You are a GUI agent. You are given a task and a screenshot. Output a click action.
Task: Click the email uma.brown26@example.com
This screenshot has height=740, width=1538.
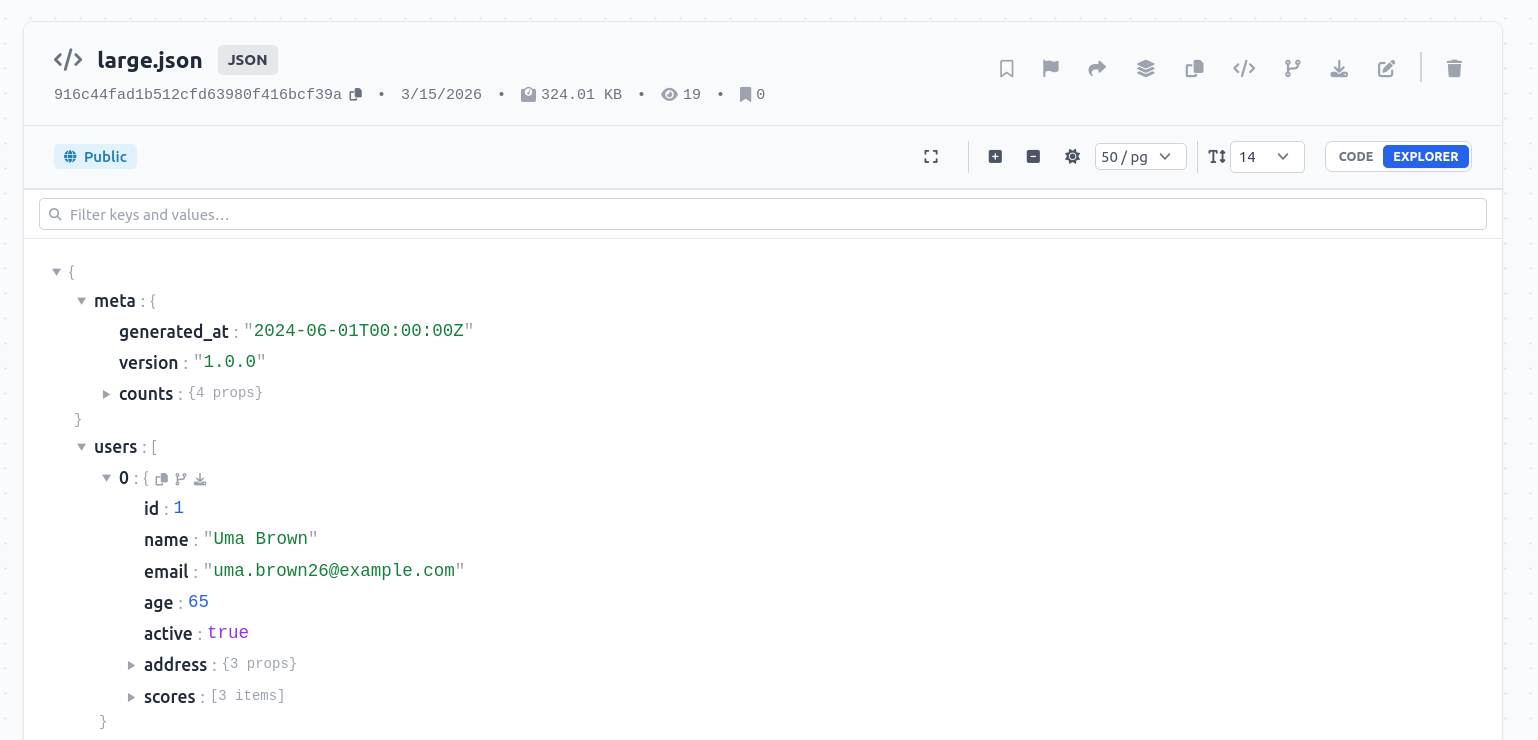click(x=334, y=571)
